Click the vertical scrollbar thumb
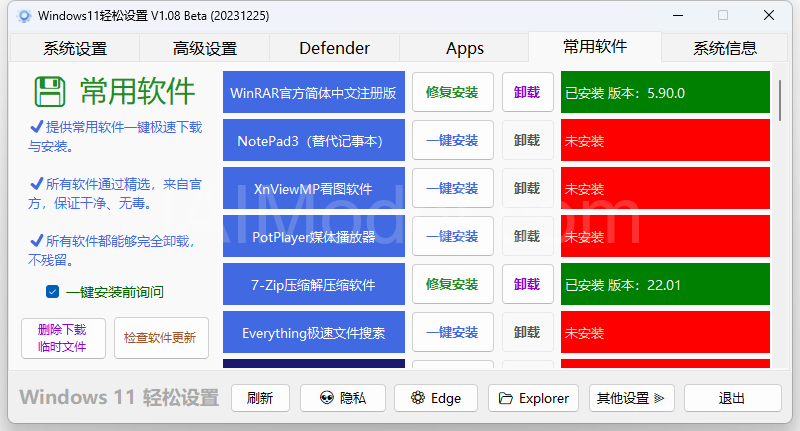This screenshot has width=800, height=431. 780,100
